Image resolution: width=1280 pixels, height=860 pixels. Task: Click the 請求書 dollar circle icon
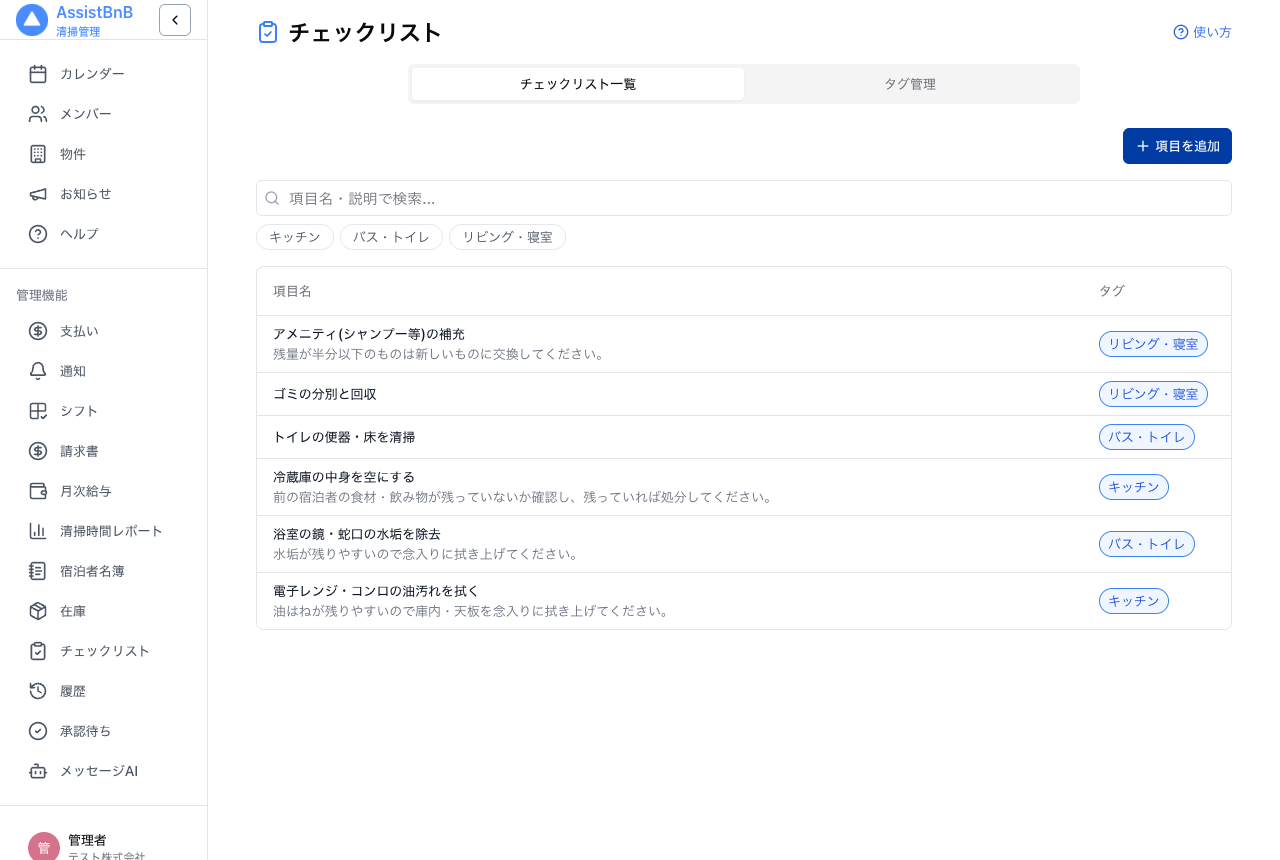pyautogui.click(x=38, y=451)
